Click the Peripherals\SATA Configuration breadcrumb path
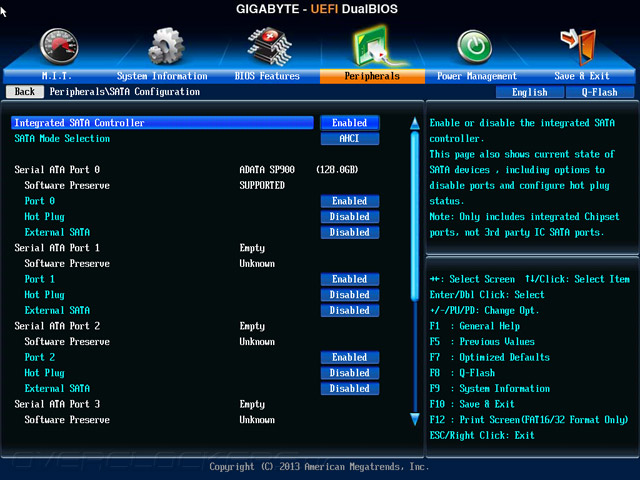This screenshot has width=640, height=480. pyautogui.click(x=125, y=91)
